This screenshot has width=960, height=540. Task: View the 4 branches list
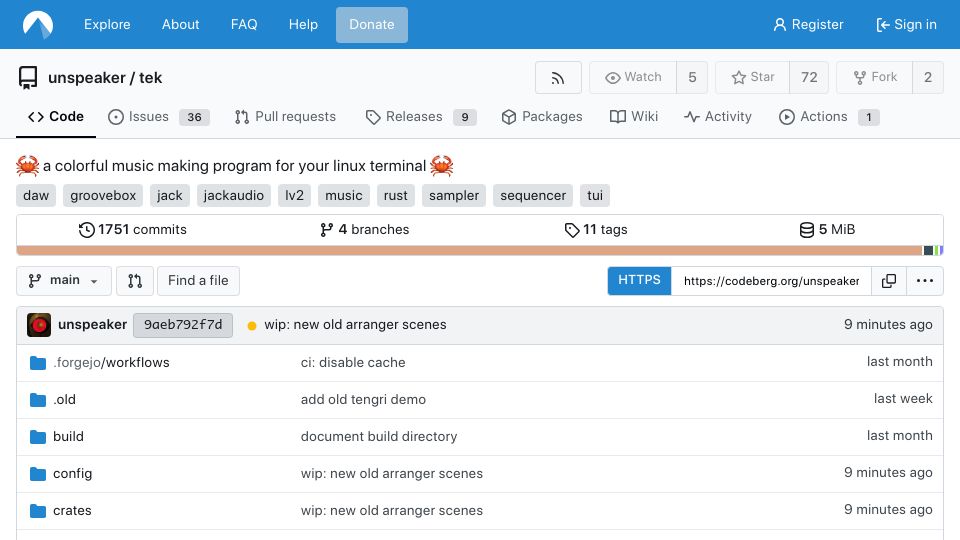pos(364,230)
